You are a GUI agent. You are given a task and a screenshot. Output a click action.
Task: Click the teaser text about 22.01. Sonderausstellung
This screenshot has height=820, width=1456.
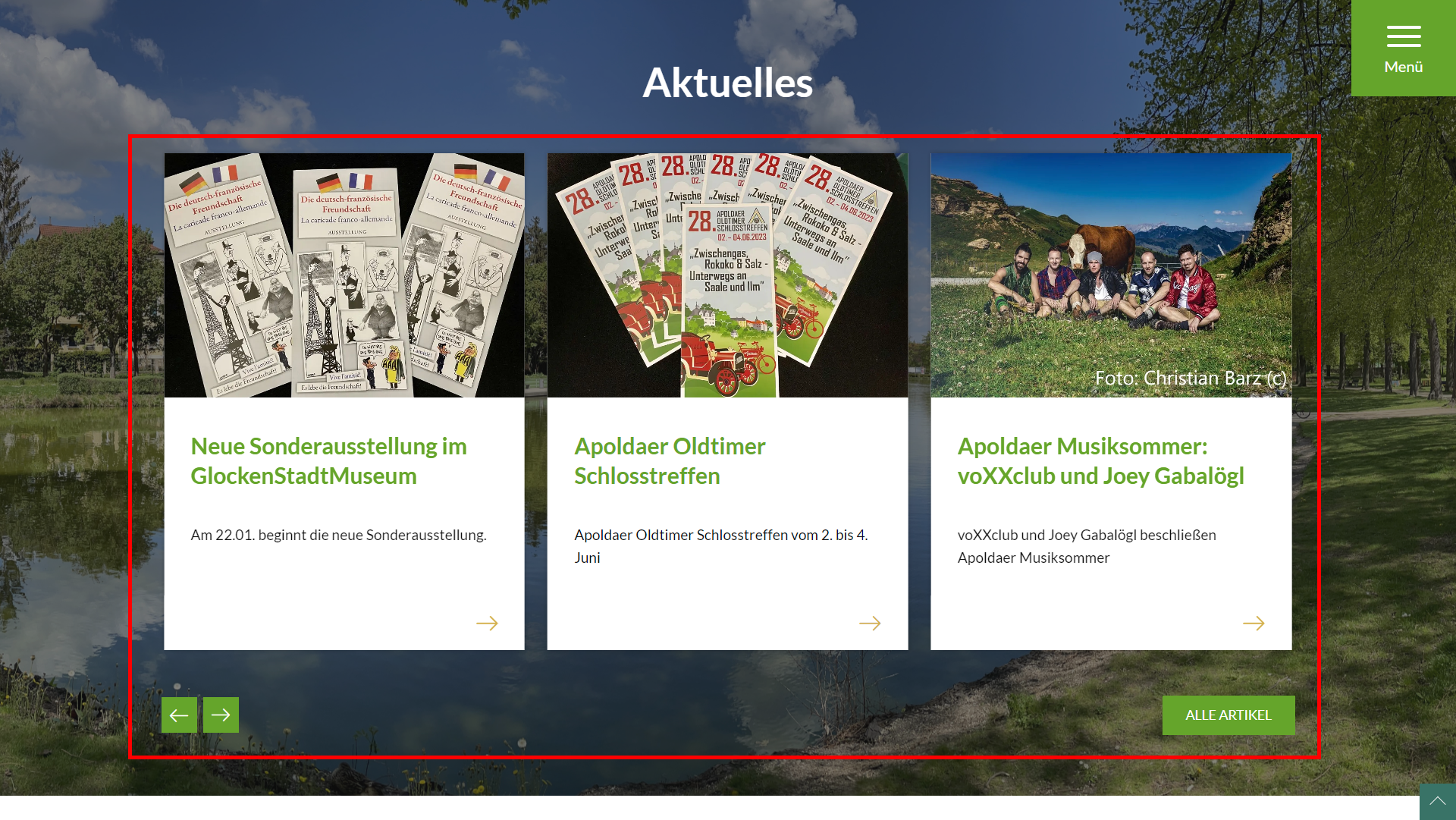coord(338,535)
